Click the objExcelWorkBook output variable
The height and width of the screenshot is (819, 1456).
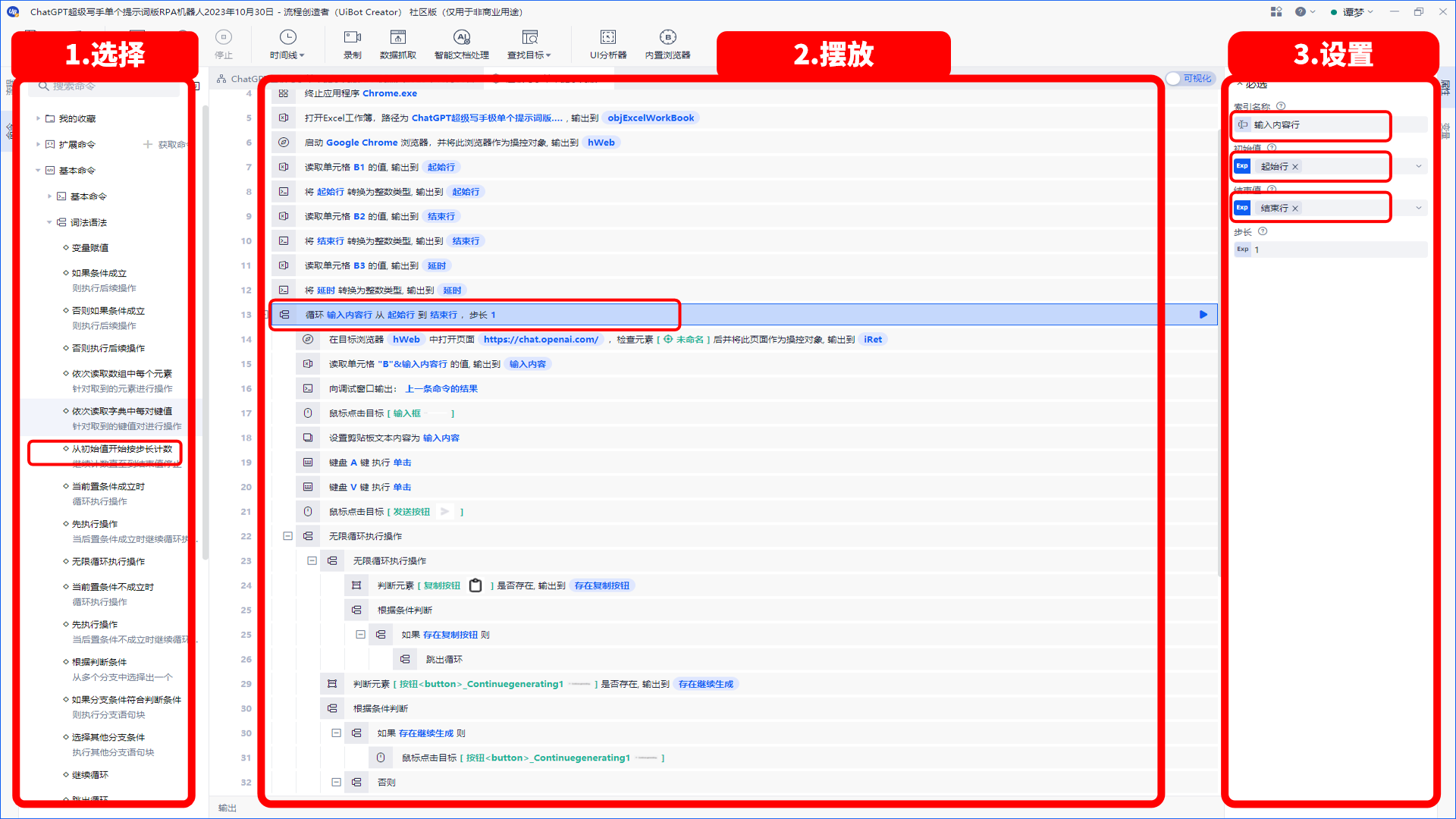(x=651, y=118)
